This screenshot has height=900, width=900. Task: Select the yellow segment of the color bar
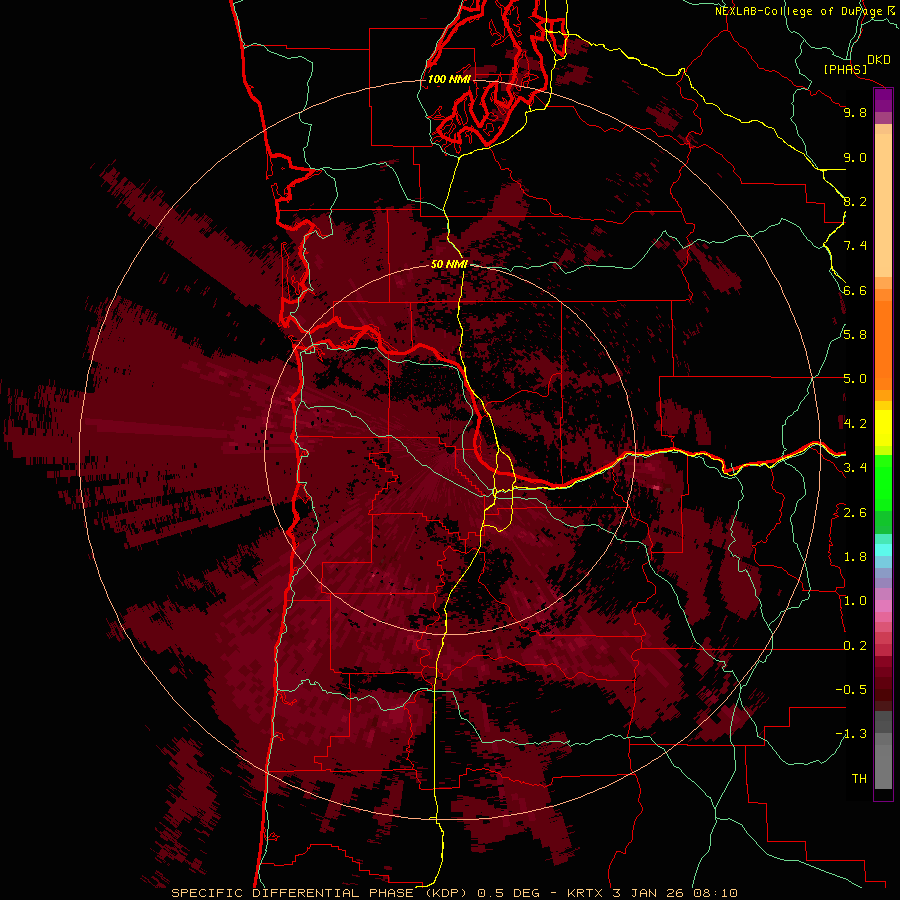click(x=883, y=428)
